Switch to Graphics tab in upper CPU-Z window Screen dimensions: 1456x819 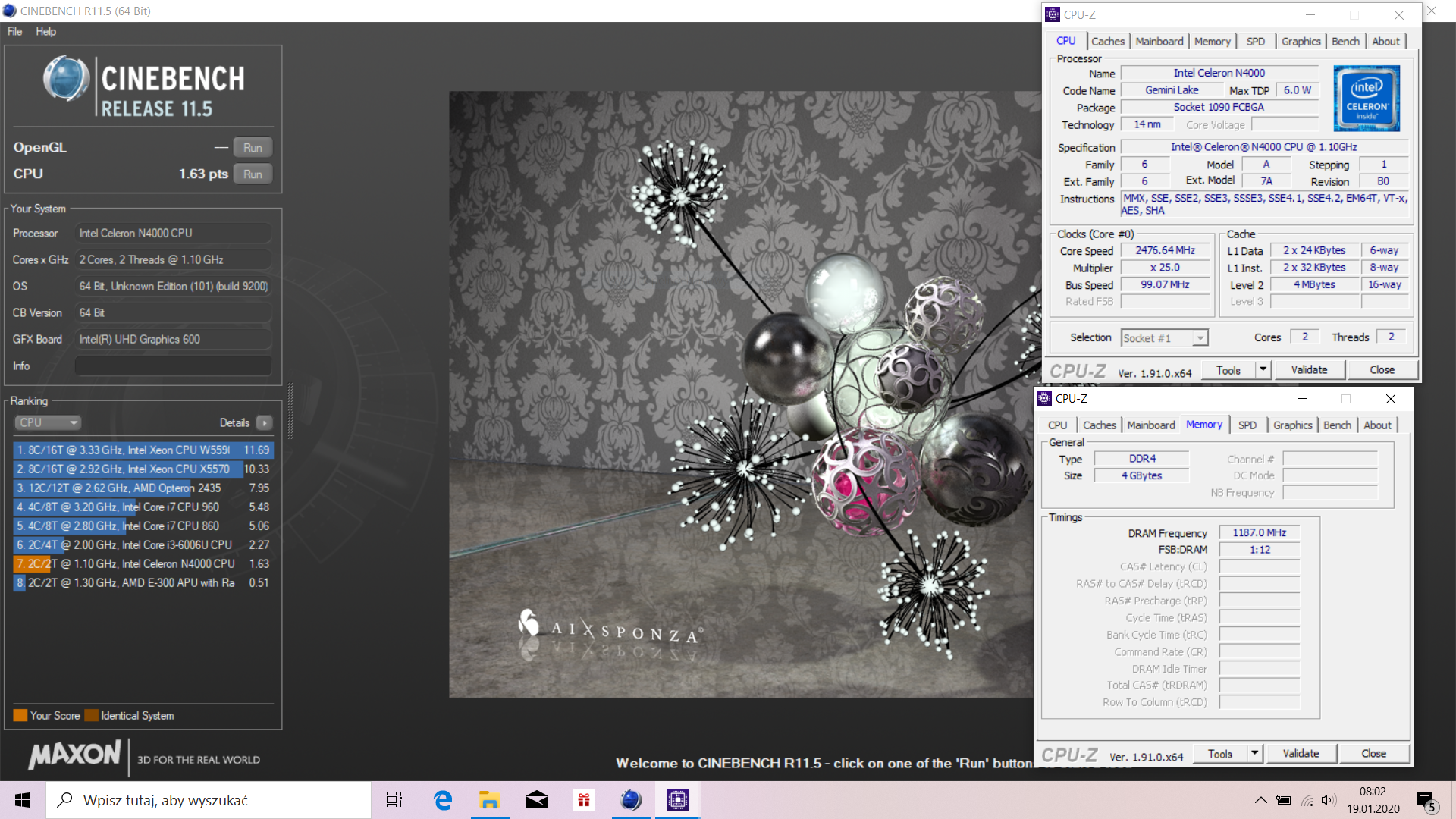[x=1301, y=42]
